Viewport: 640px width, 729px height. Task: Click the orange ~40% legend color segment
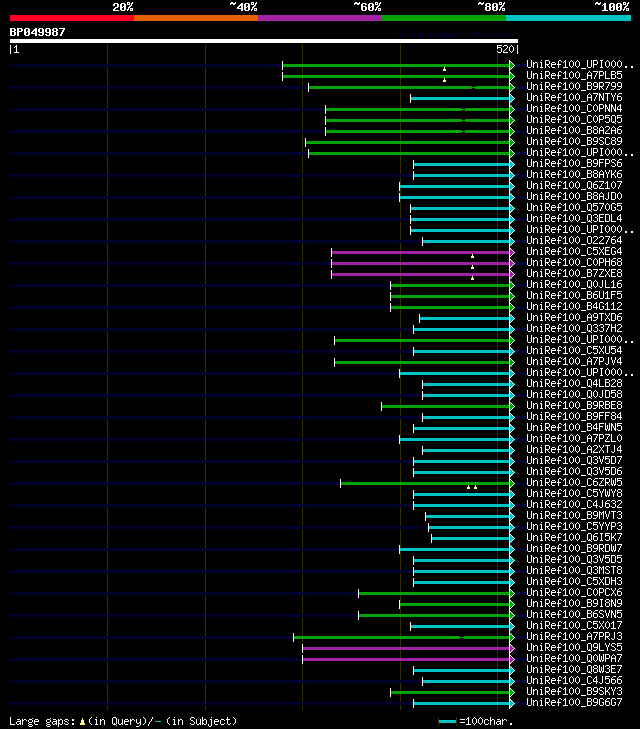[x=196, y=18]
